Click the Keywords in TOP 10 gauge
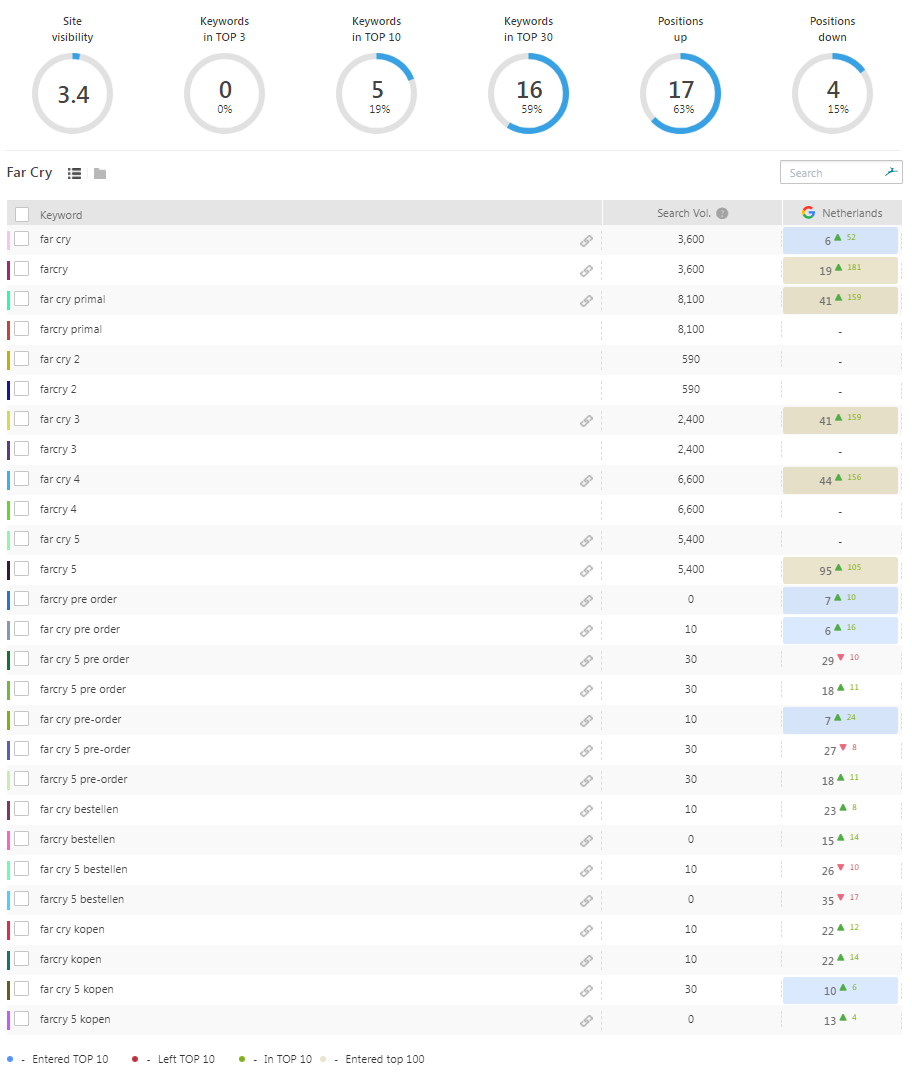The height and width of the screenshot is (1076, 912). [376, 93]
